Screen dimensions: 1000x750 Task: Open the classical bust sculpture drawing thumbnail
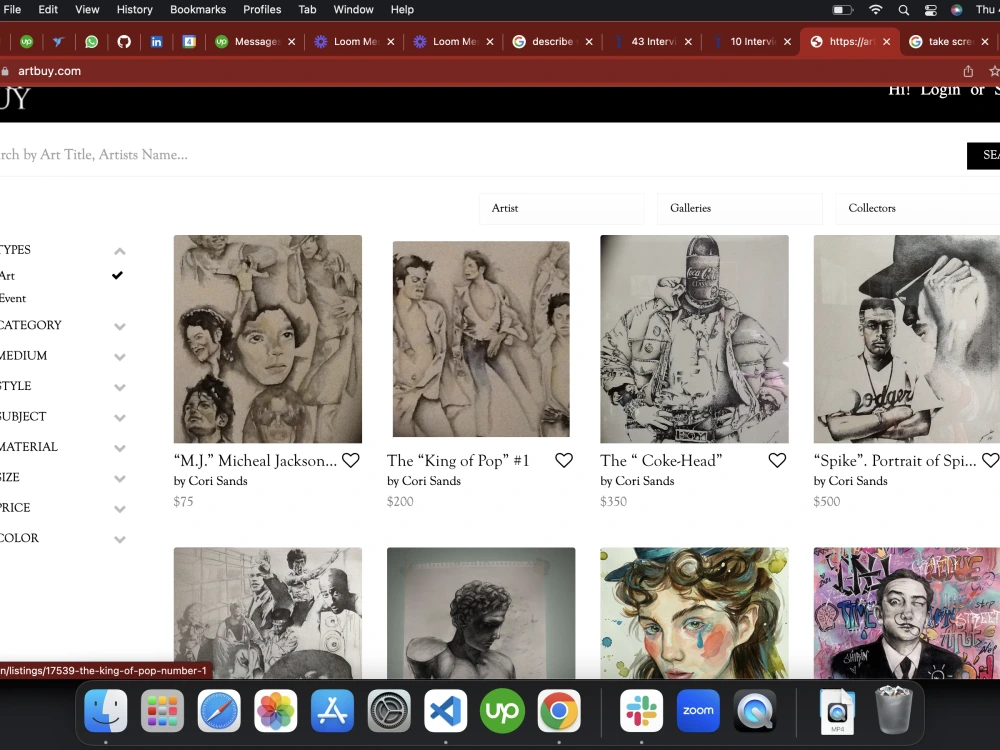click(481, 613)
